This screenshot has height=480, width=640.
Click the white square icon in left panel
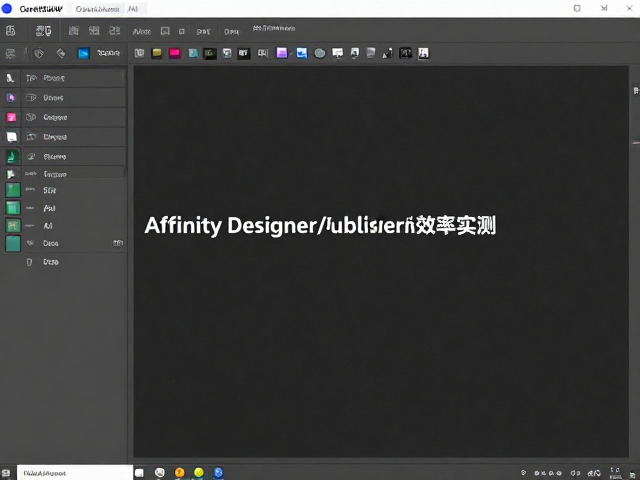[12, 137]
